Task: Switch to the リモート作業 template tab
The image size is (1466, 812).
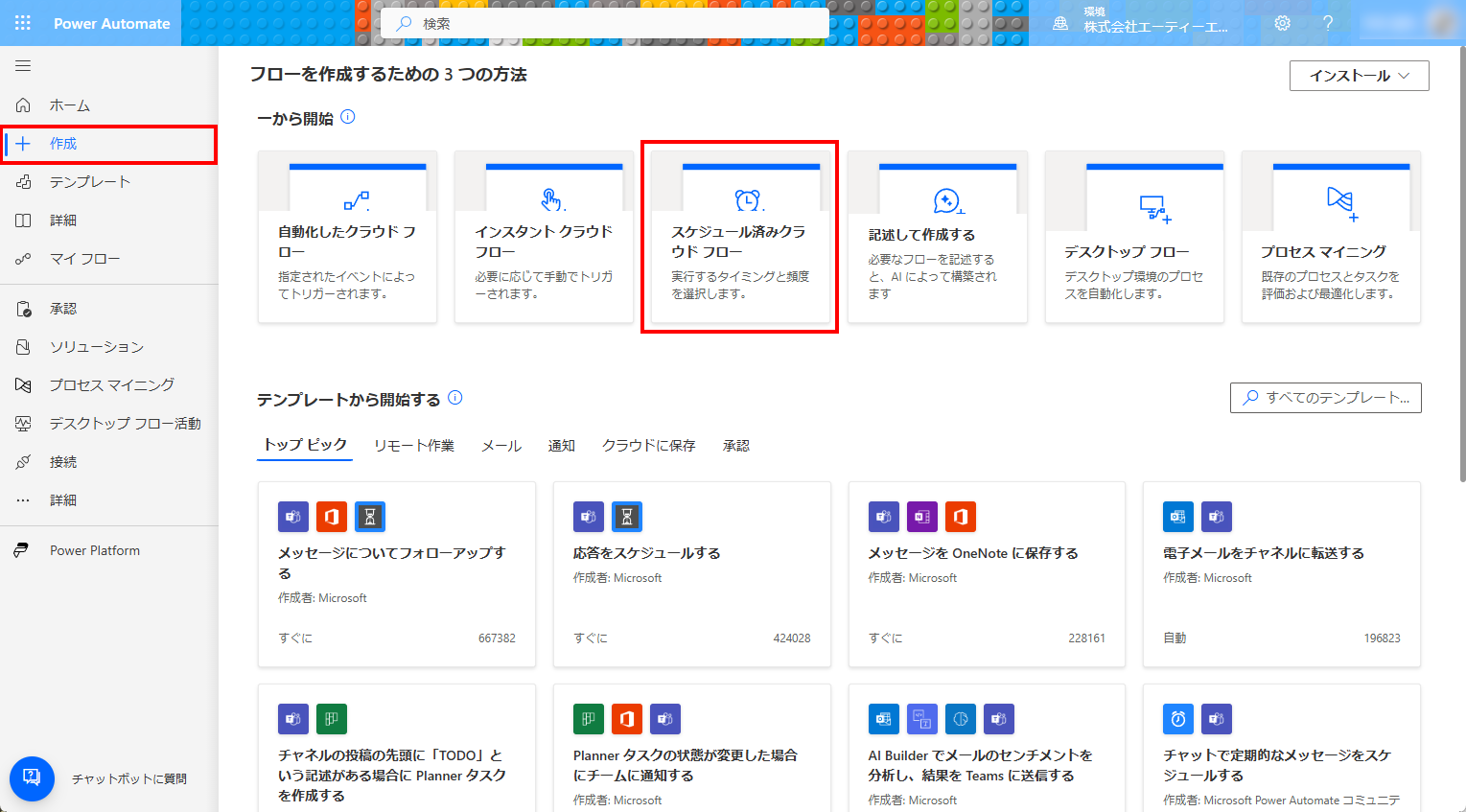Action: [x=414, y=445]
